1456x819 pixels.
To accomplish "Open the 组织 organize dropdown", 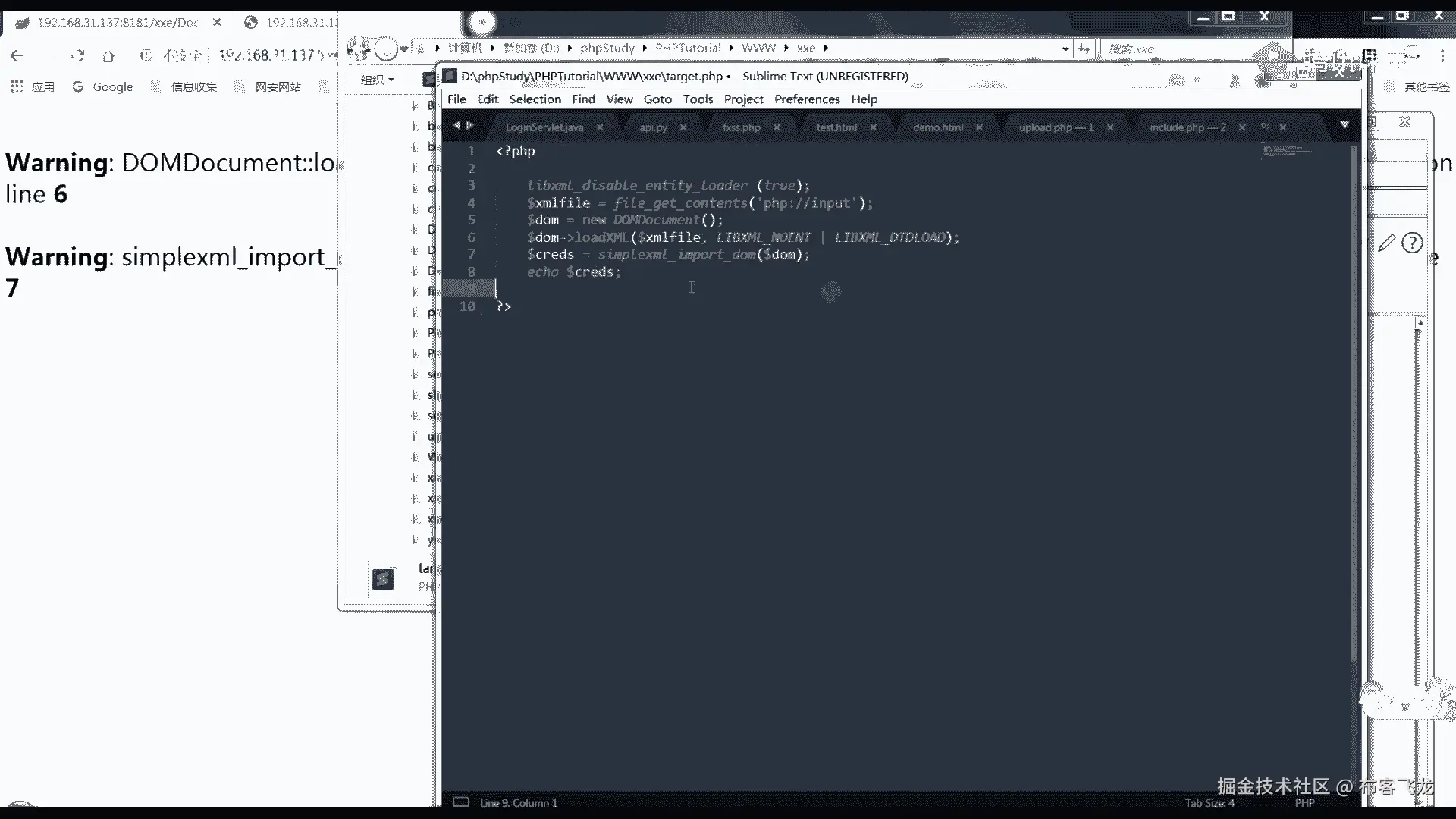I will coord(378,80).
